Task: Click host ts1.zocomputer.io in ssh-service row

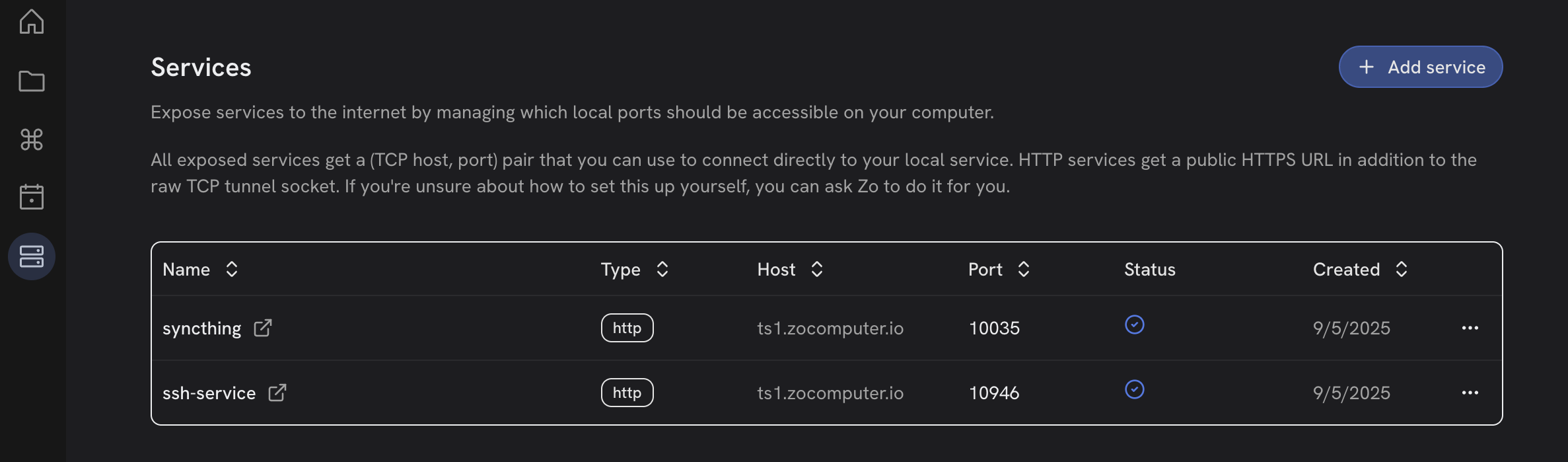Action: tap(830, 393)
